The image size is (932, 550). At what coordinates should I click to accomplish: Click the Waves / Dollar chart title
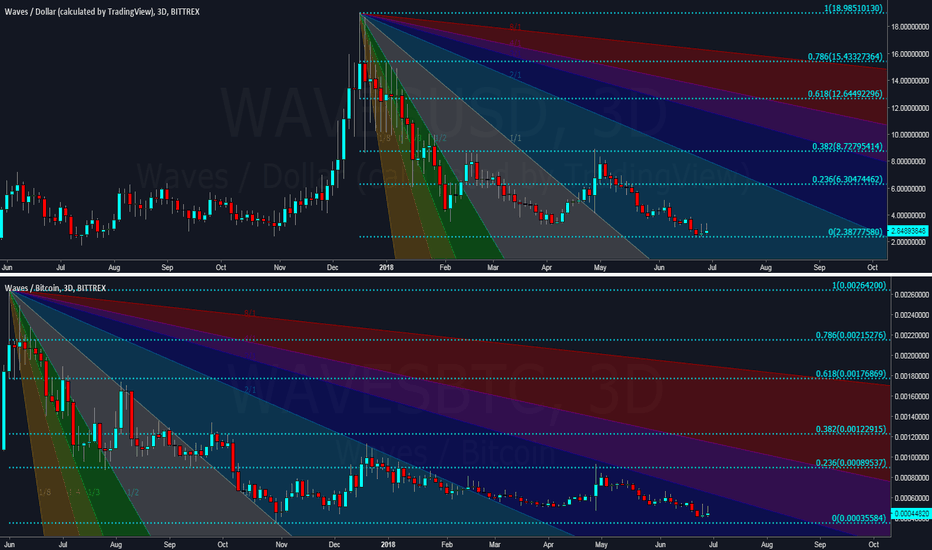point(102,11)
